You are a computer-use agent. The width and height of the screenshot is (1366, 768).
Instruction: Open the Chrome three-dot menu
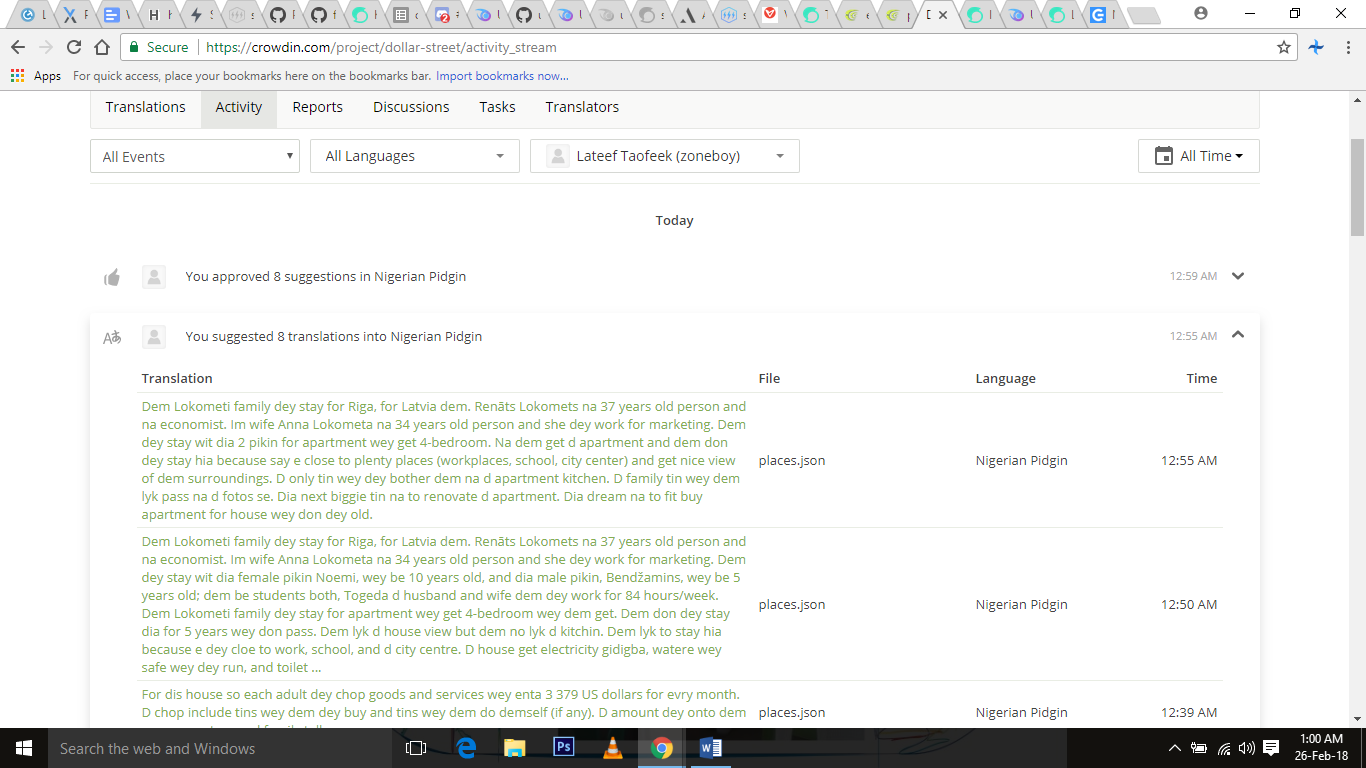[x=1347, y=47]
